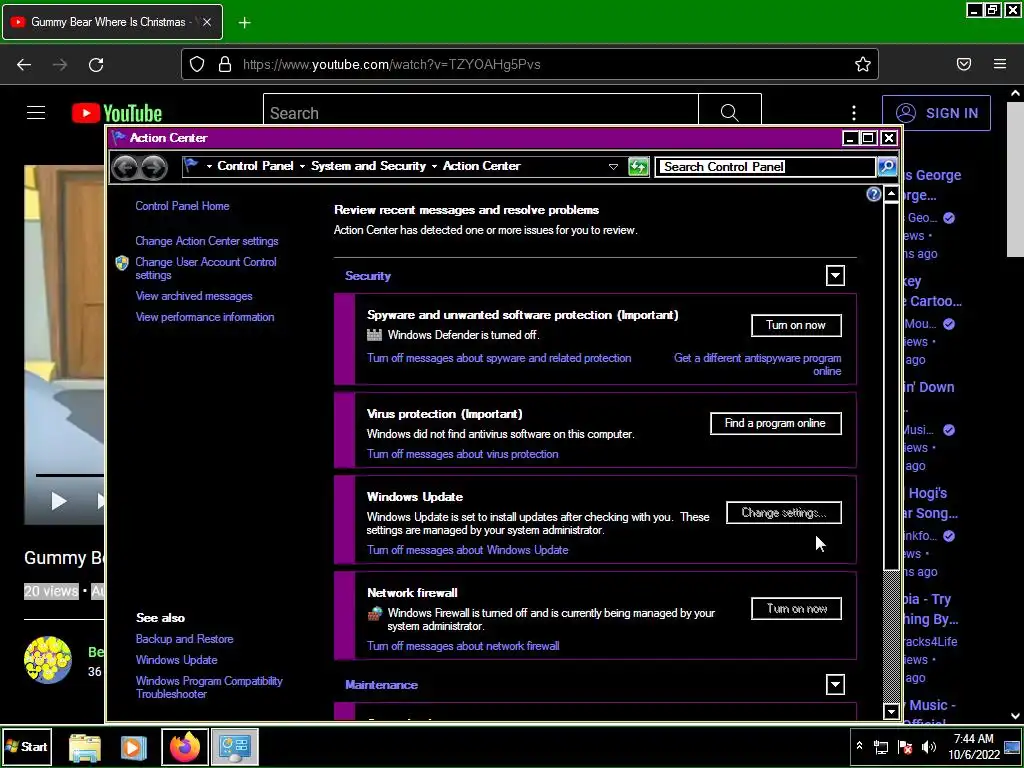Turn on Windows Defender now
The width and height of the screenshot is (1024, 768).
coord(796,325)
